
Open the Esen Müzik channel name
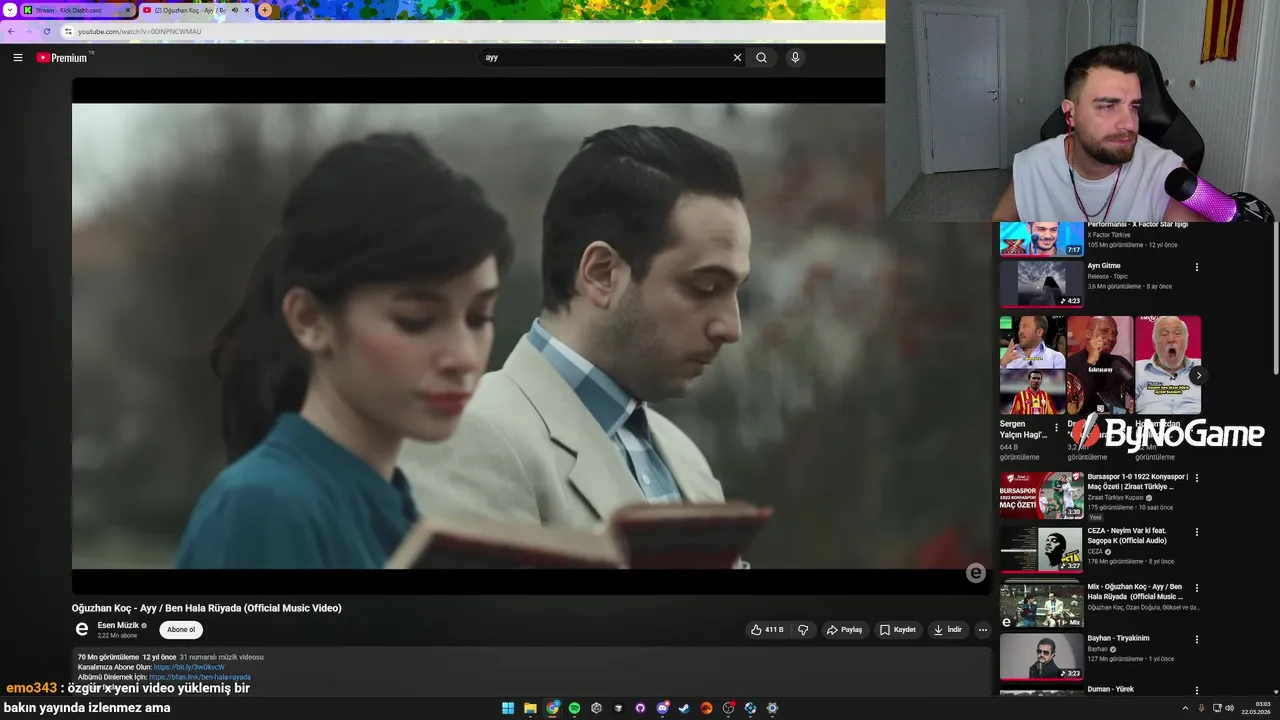(118, 625)
